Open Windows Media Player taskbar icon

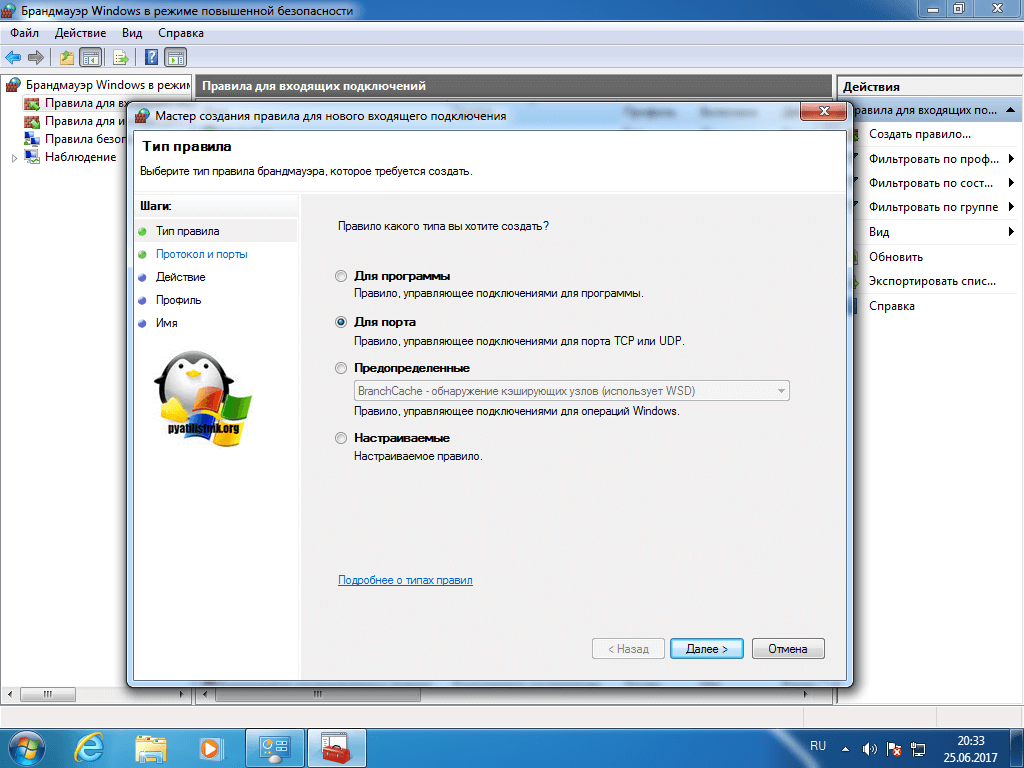pyautogui.click(x=211, y=748)
